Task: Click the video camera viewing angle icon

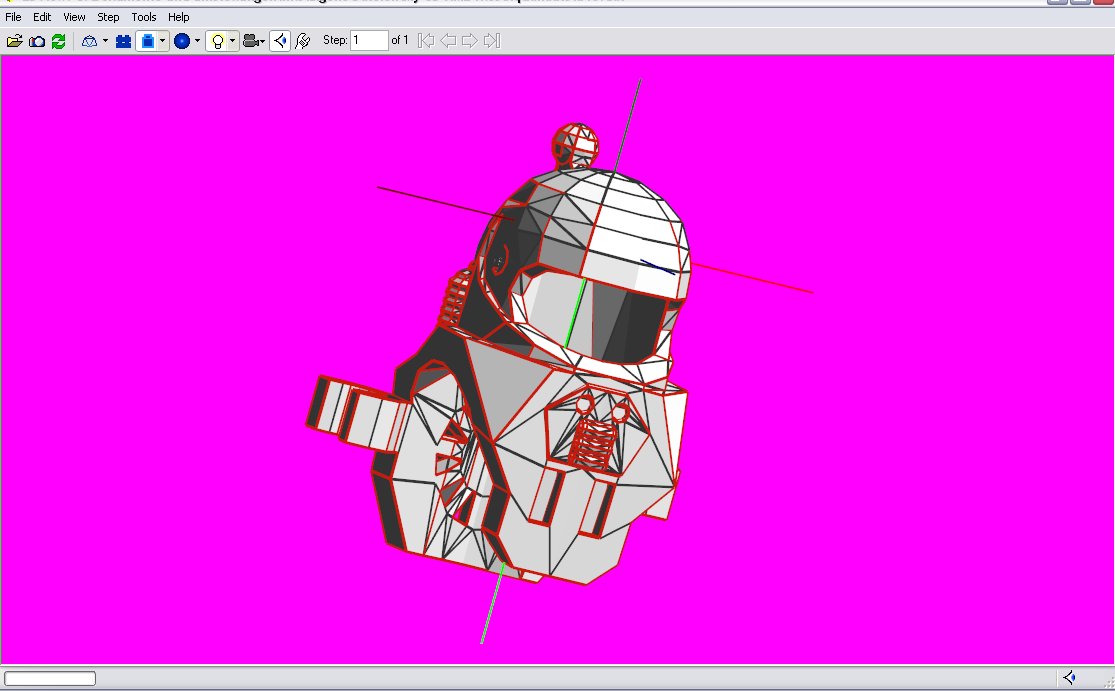Action: click(250, 41)
